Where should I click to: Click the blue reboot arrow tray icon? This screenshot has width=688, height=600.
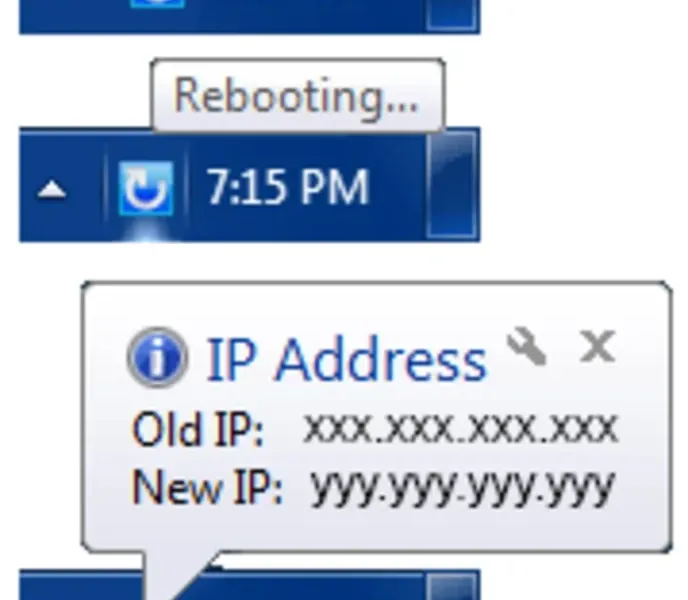point(146,188)
